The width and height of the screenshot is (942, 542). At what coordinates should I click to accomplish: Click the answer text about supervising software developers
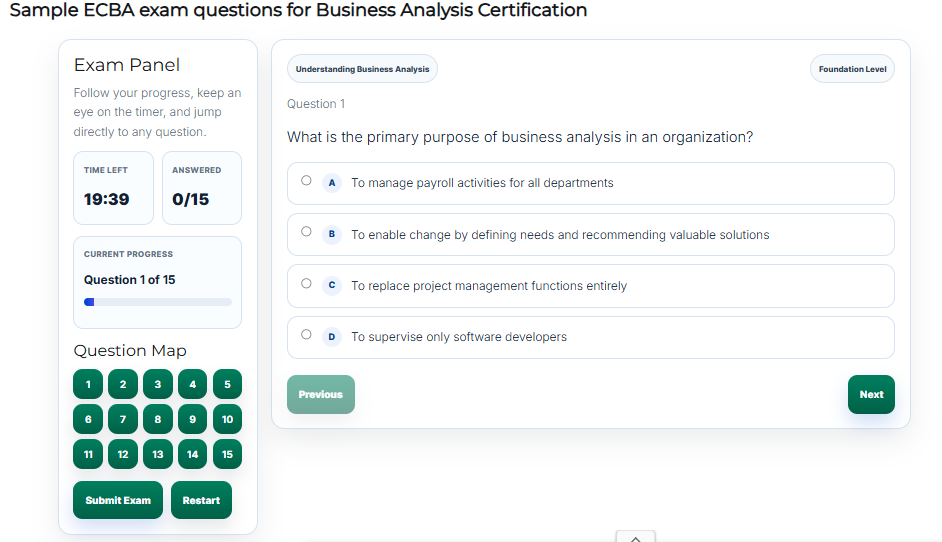click(458, 337)
